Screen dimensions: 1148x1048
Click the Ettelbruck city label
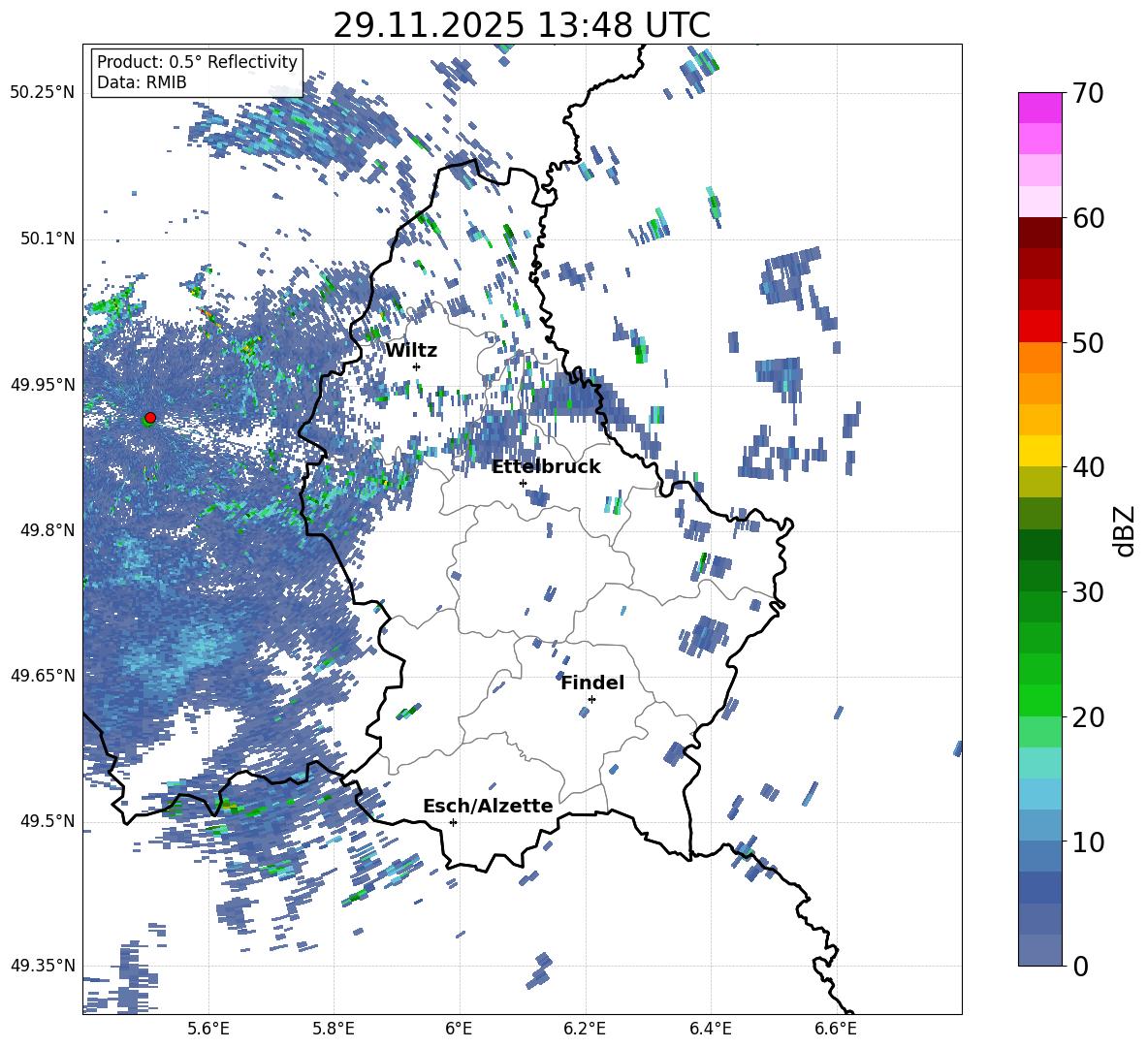(x=546, y=467)
